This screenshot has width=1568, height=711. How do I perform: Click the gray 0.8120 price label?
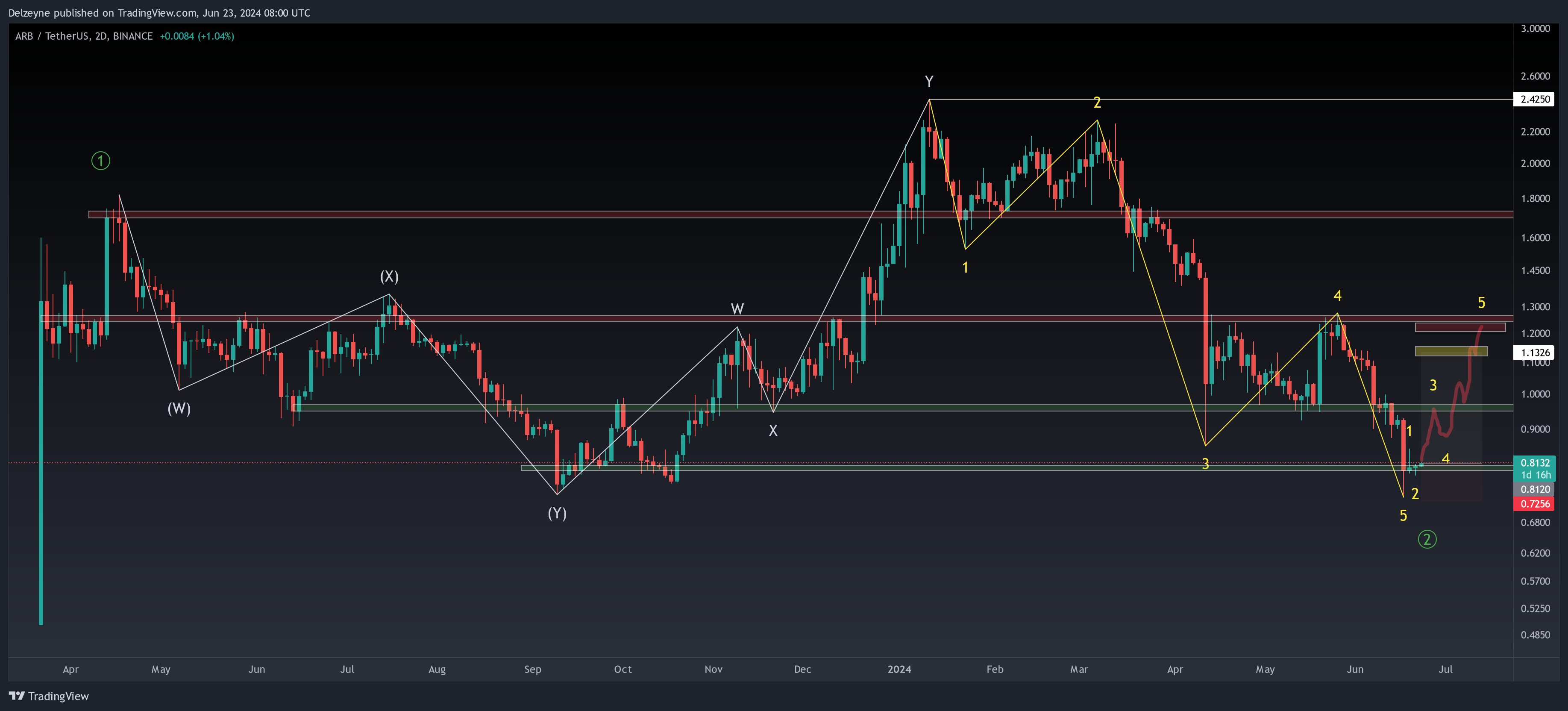(x=1534, y=489)
